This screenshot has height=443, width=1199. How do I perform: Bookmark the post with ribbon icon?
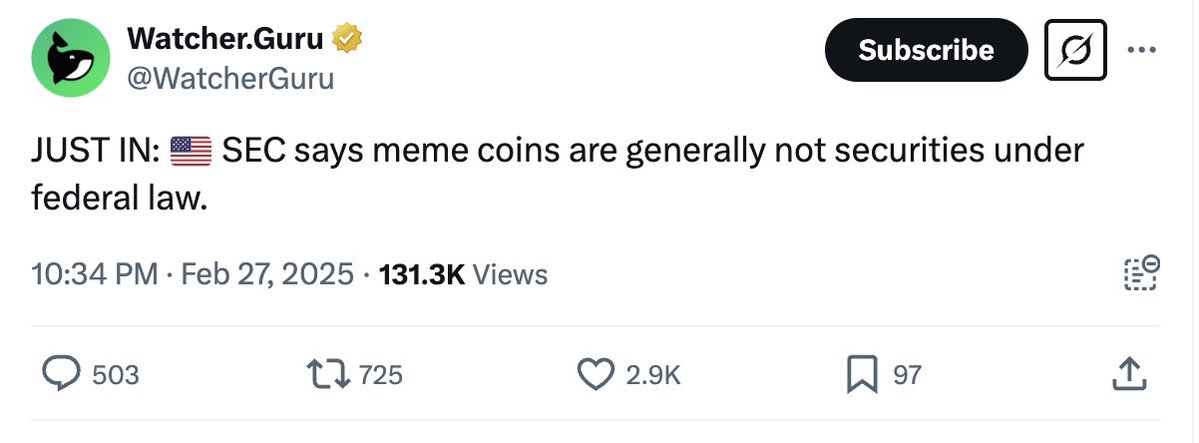863,375
